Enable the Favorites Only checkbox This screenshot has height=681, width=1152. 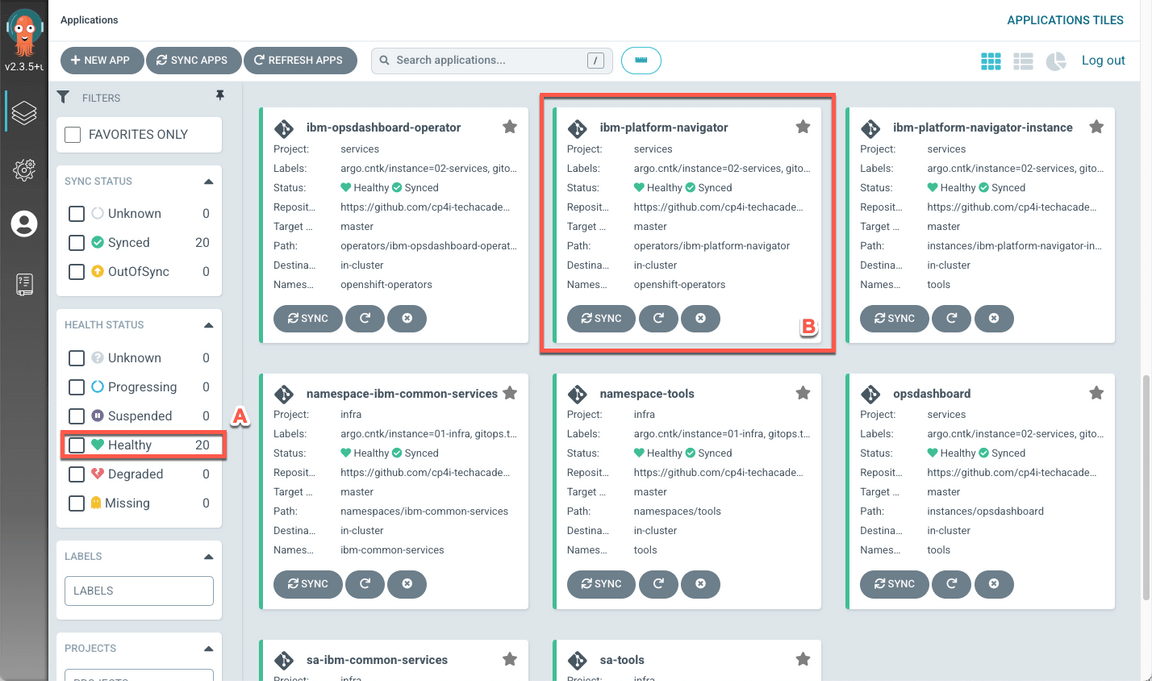[73, 135]
